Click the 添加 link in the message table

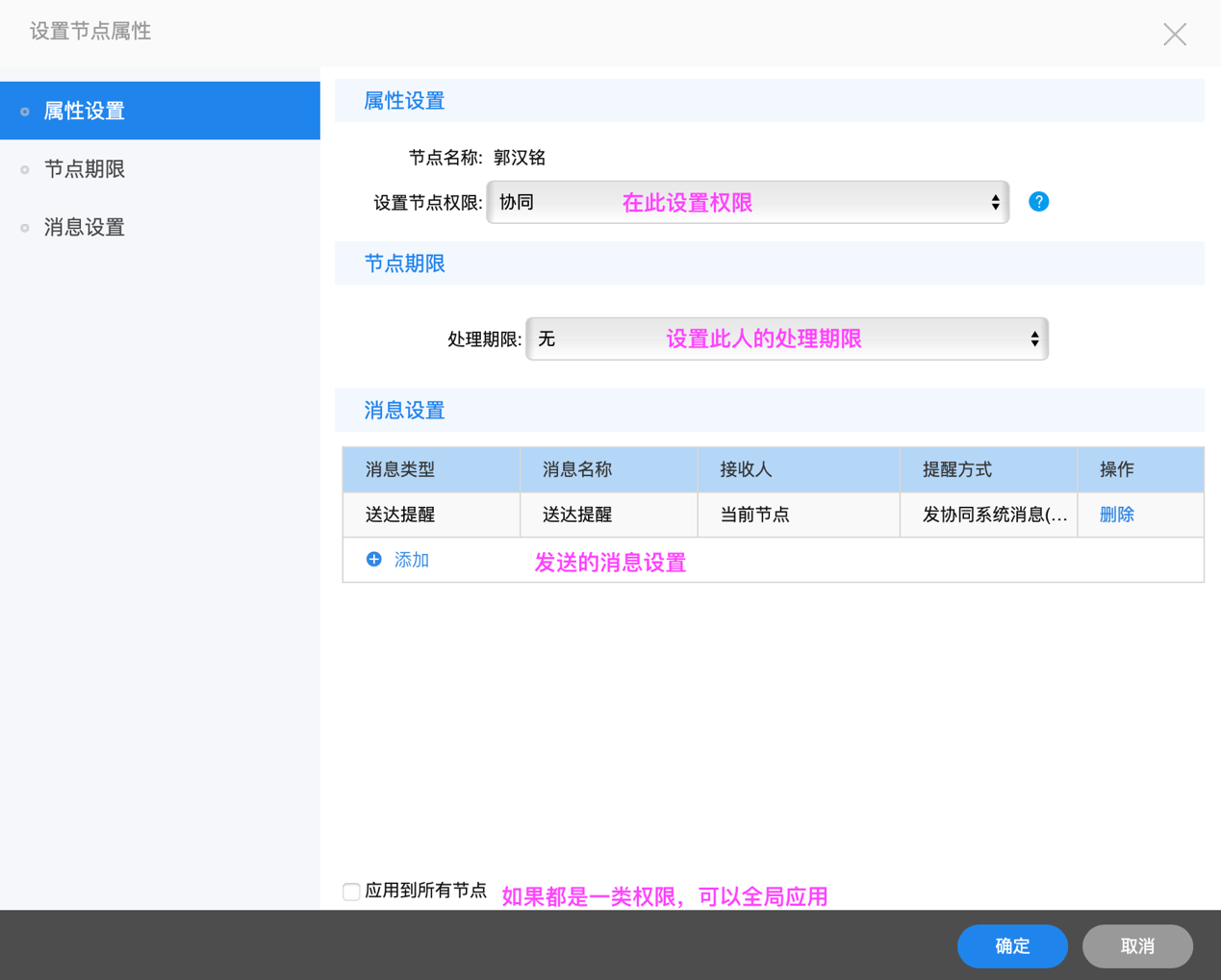coord(411,559)
